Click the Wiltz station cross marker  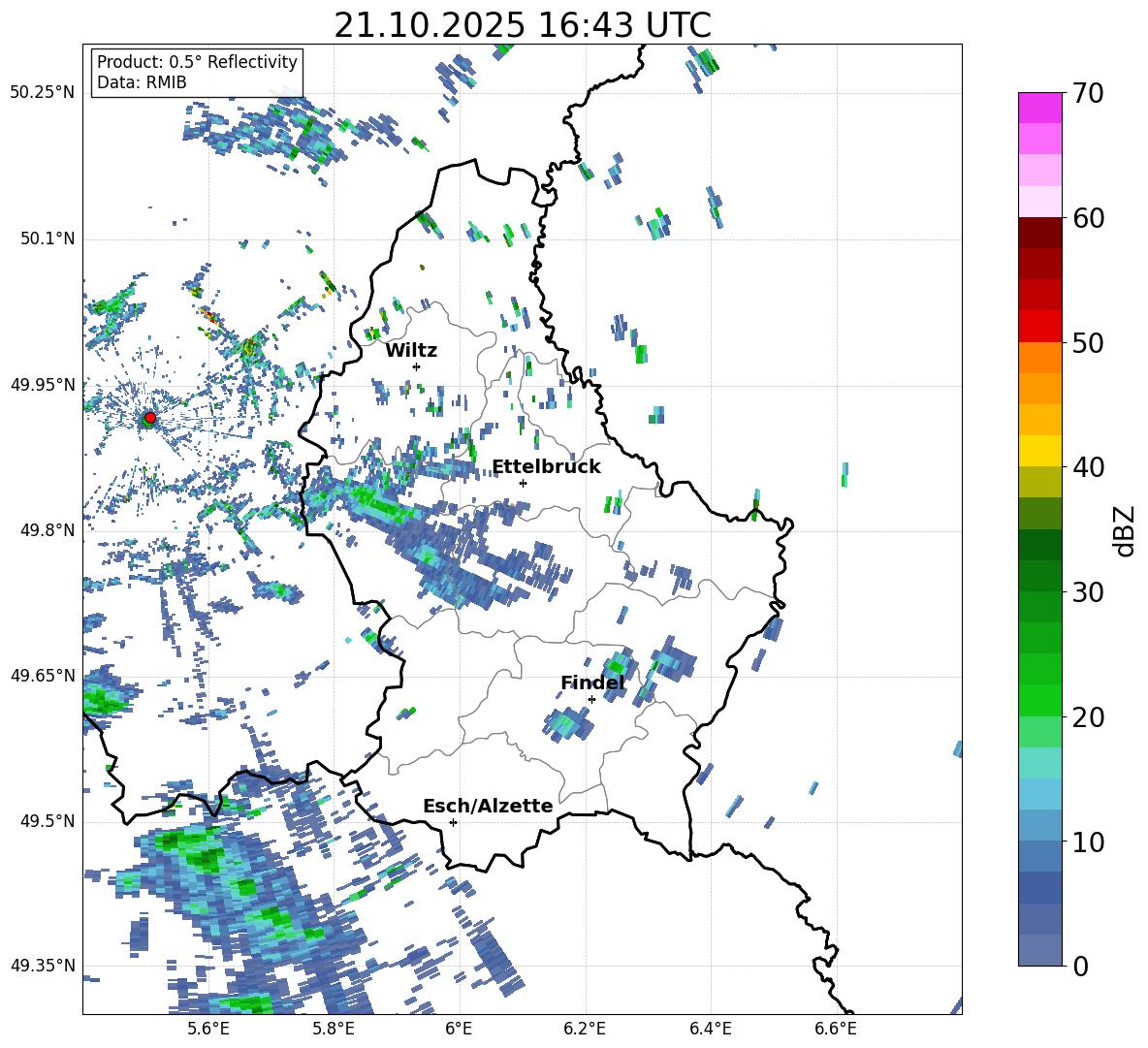[416, 366]
